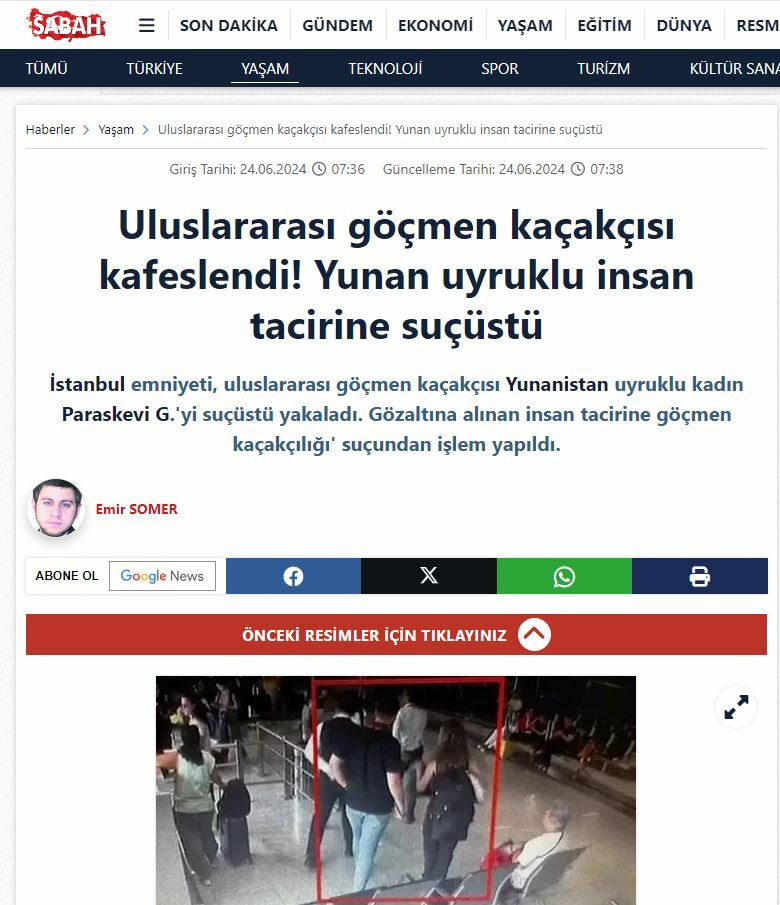
Task: Click Paraskevi G. in summary
Action: [x=118, y=414]
